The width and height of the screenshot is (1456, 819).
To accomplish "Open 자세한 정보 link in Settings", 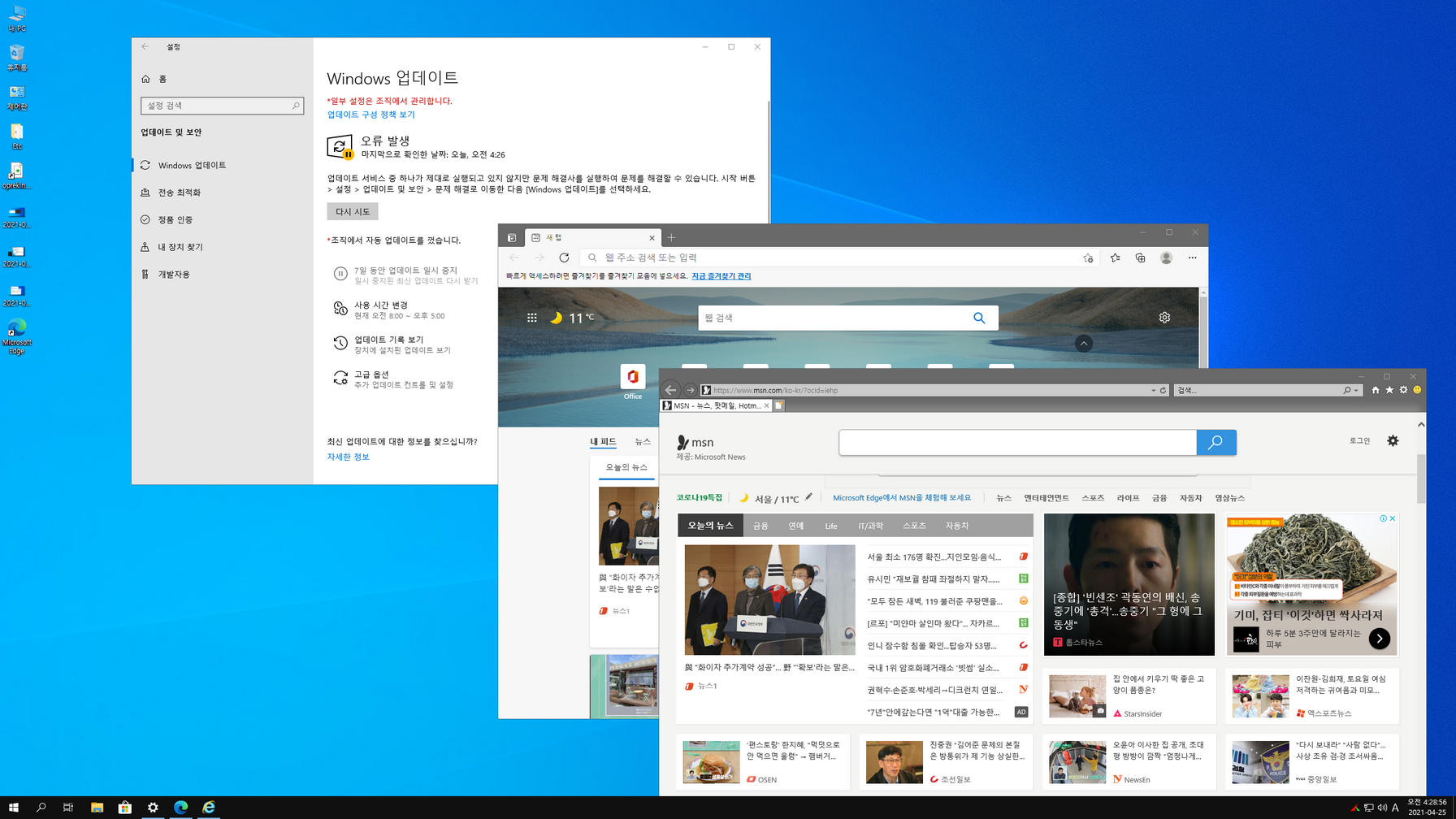I will pos(348,457).
